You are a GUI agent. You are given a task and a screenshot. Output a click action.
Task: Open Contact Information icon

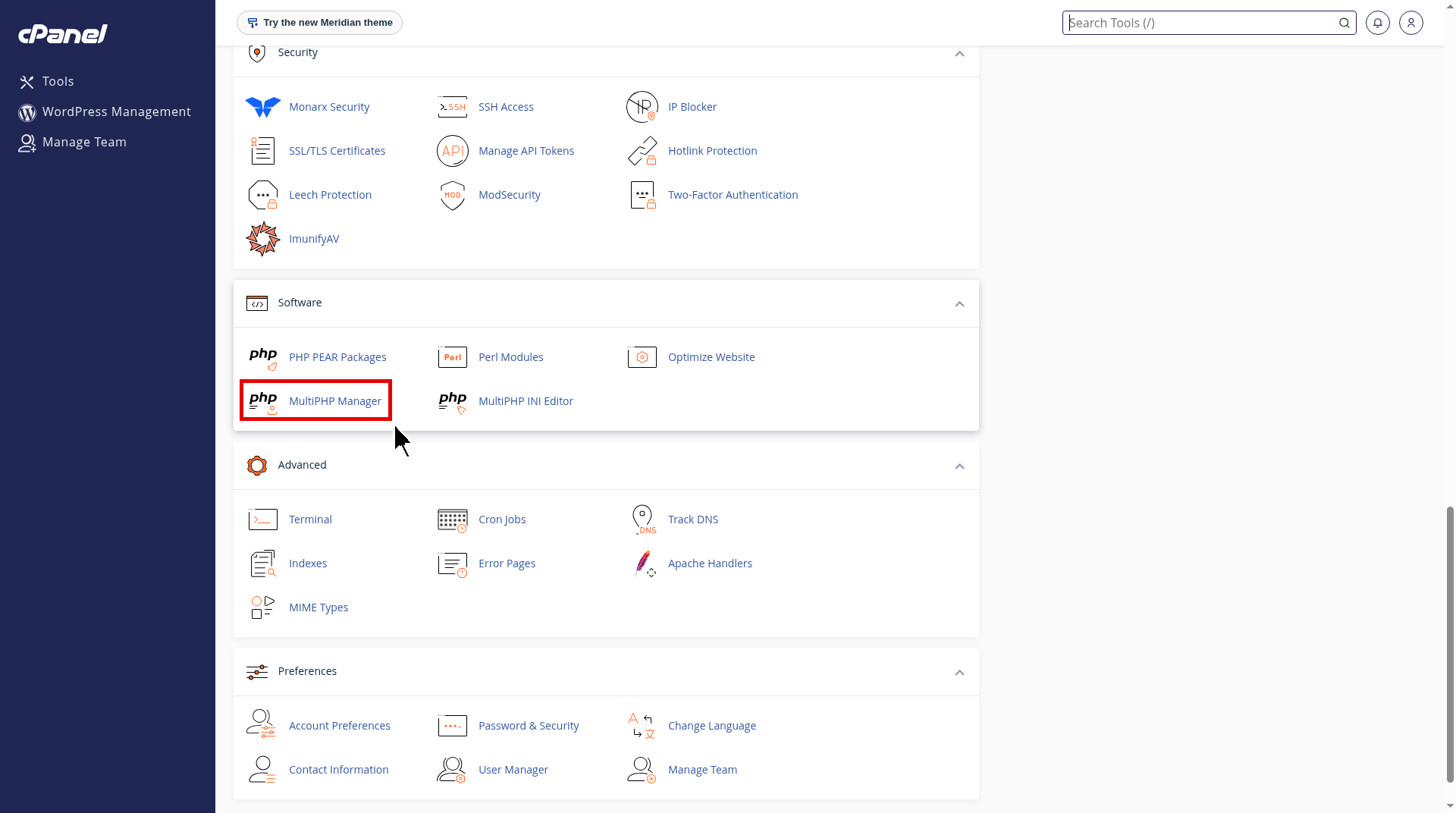(x=263, y=770)
